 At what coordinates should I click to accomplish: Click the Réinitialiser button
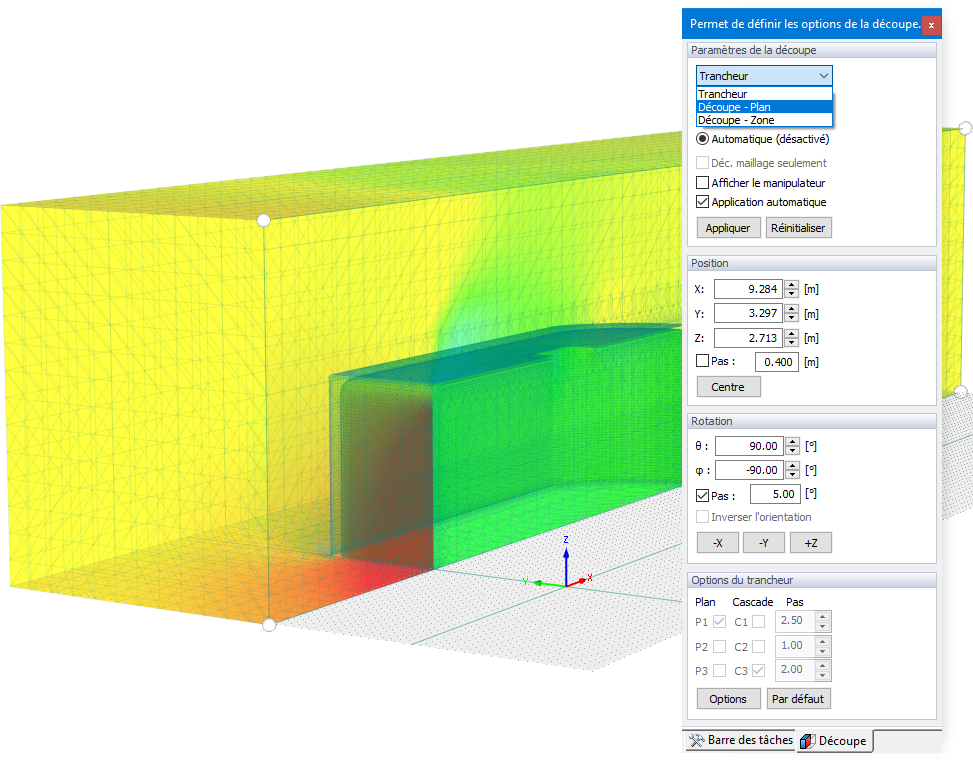[798, 228]
